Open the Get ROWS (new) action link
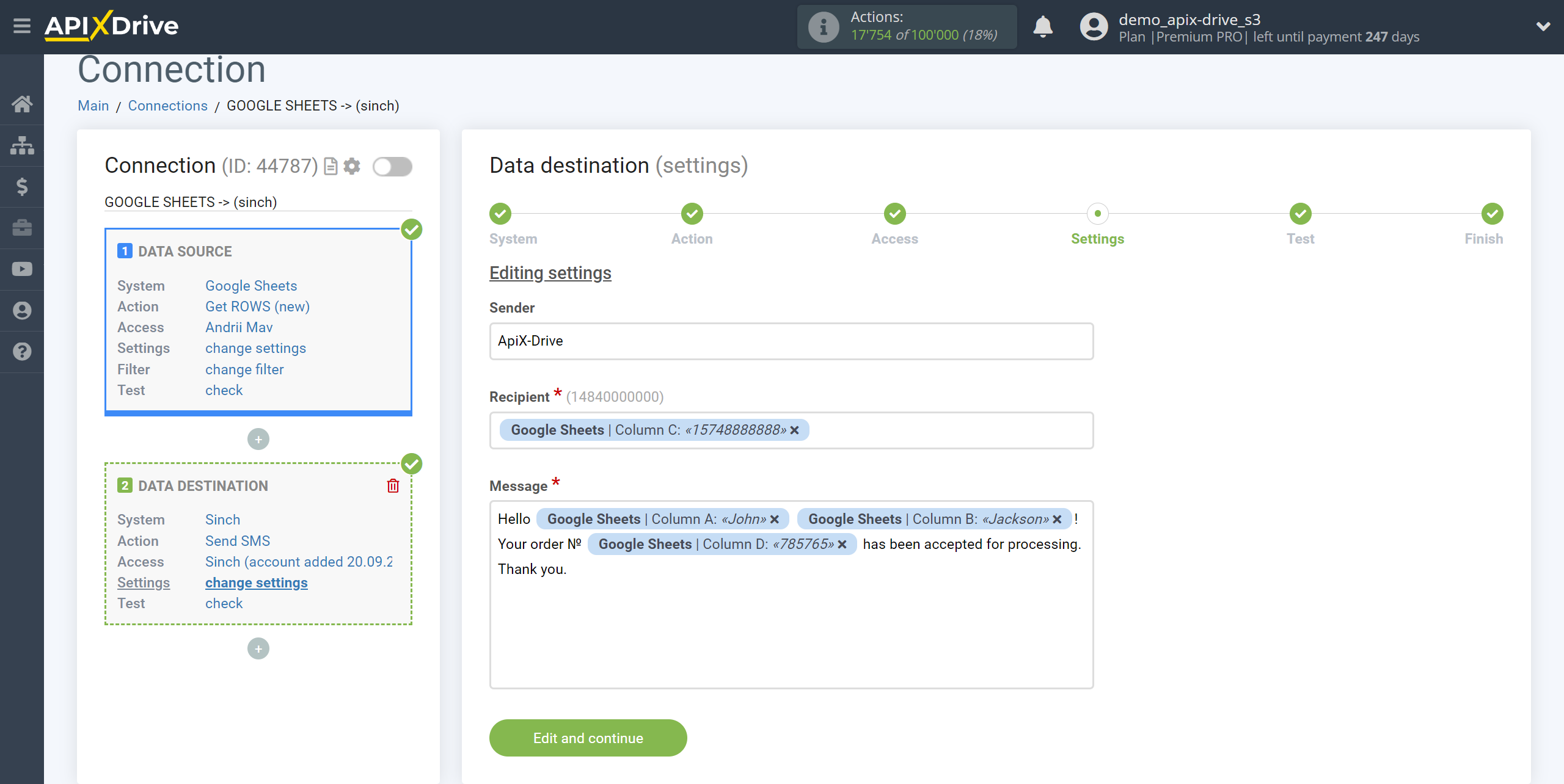The image size is (1564, 784). (257, 307)
